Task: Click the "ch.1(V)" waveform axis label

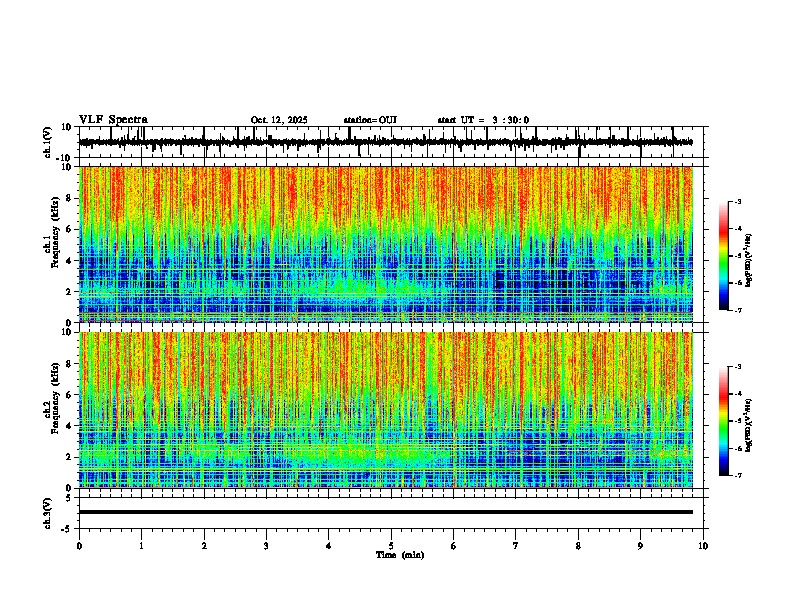Action: coord(47,142)
